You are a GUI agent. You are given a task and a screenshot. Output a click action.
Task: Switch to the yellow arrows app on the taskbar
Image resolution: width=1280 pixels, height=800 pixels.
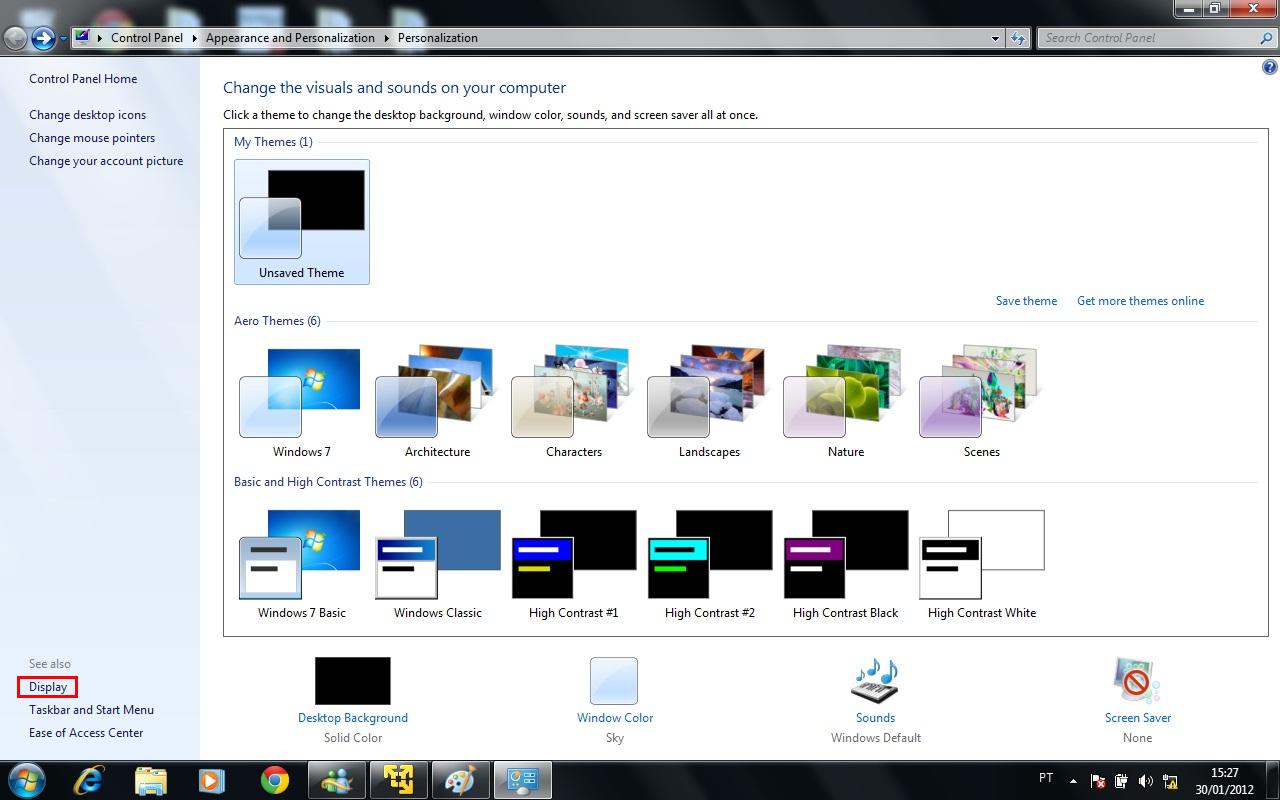(398, 780)
